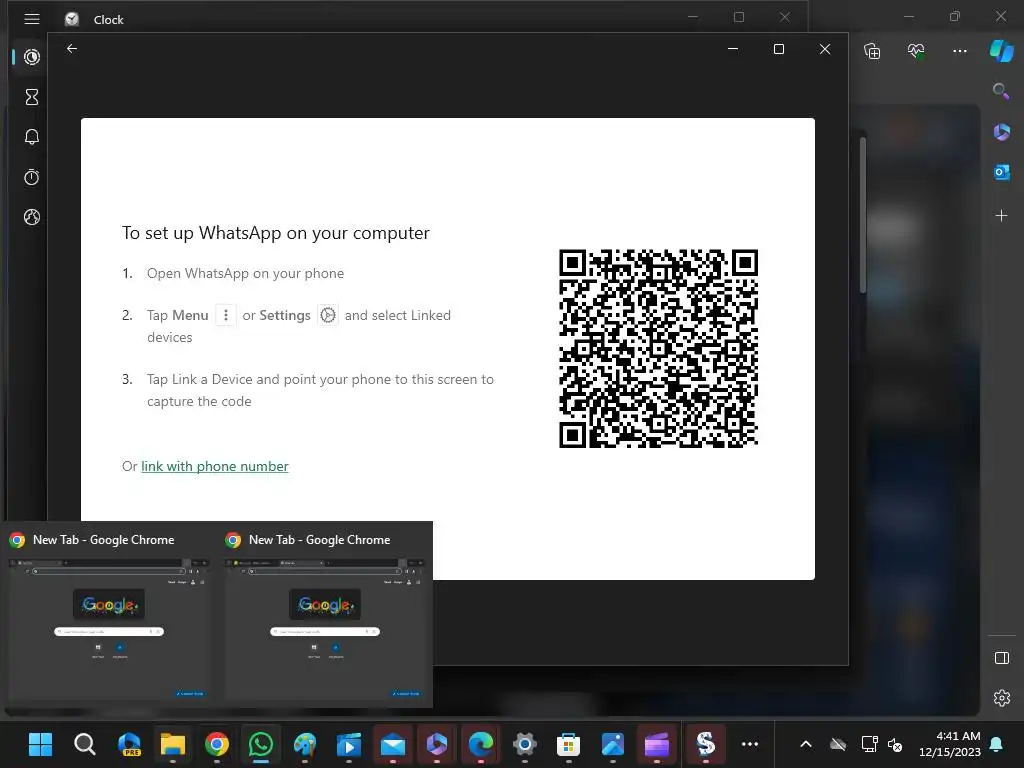
Task: Open the S-shaped app taskbar icon
Action: pos(705,744)
